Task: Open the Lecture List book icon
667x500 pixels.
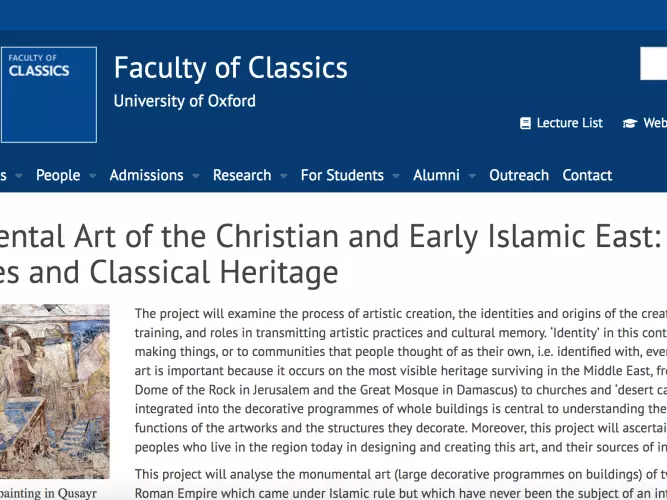Action: [x=525, y=123]
